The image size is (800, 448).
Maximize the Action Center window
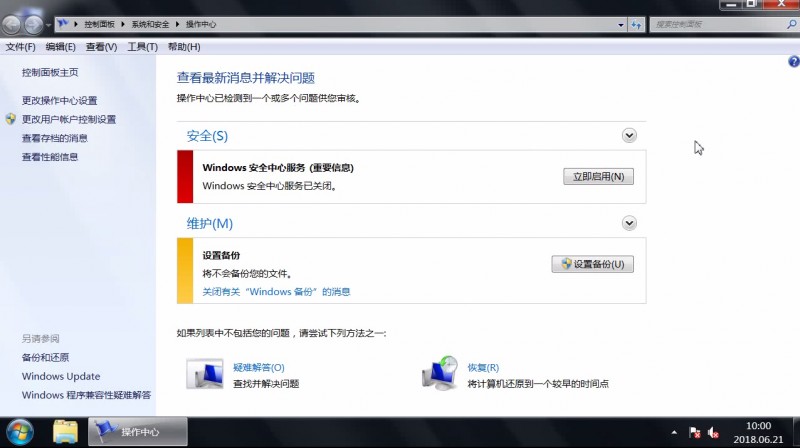tap(751, 4)
